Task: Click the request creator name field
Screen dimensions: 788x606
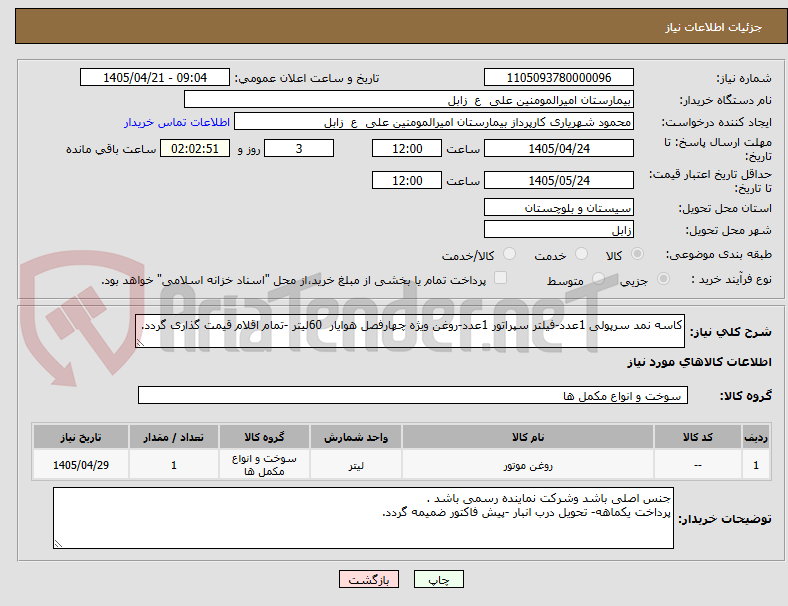Action: coord(434,122)
